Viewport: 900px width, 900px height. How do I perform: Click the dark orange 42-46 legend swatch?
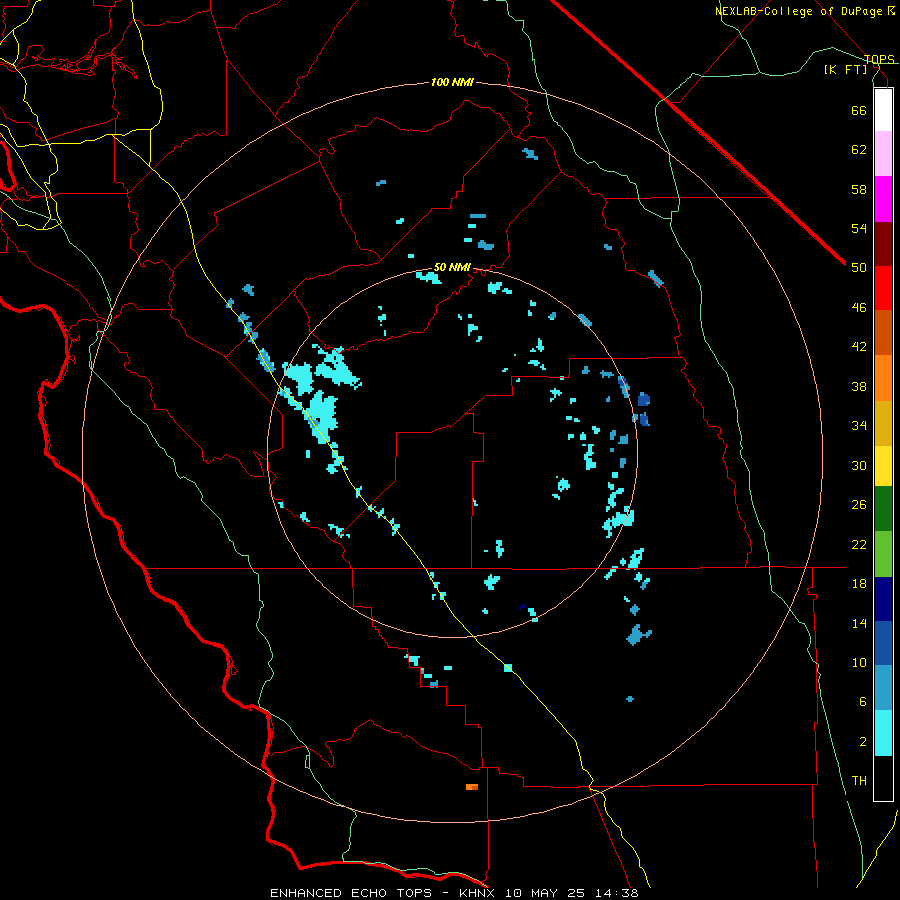(883, 332)
